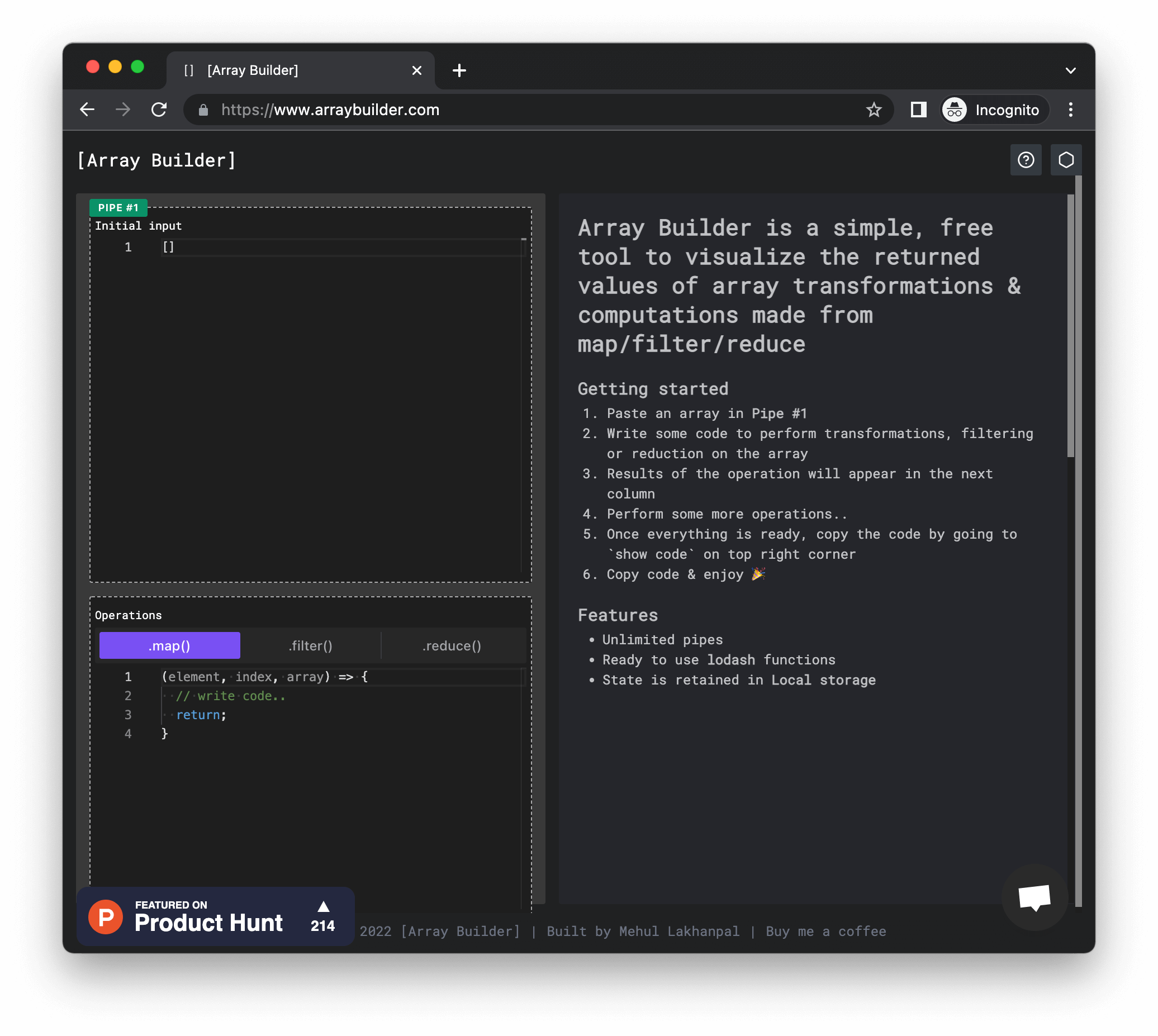Bookmark this page with the star icon
Image resolution: width=1158 pixels, height=1036 pixels.
874,110
